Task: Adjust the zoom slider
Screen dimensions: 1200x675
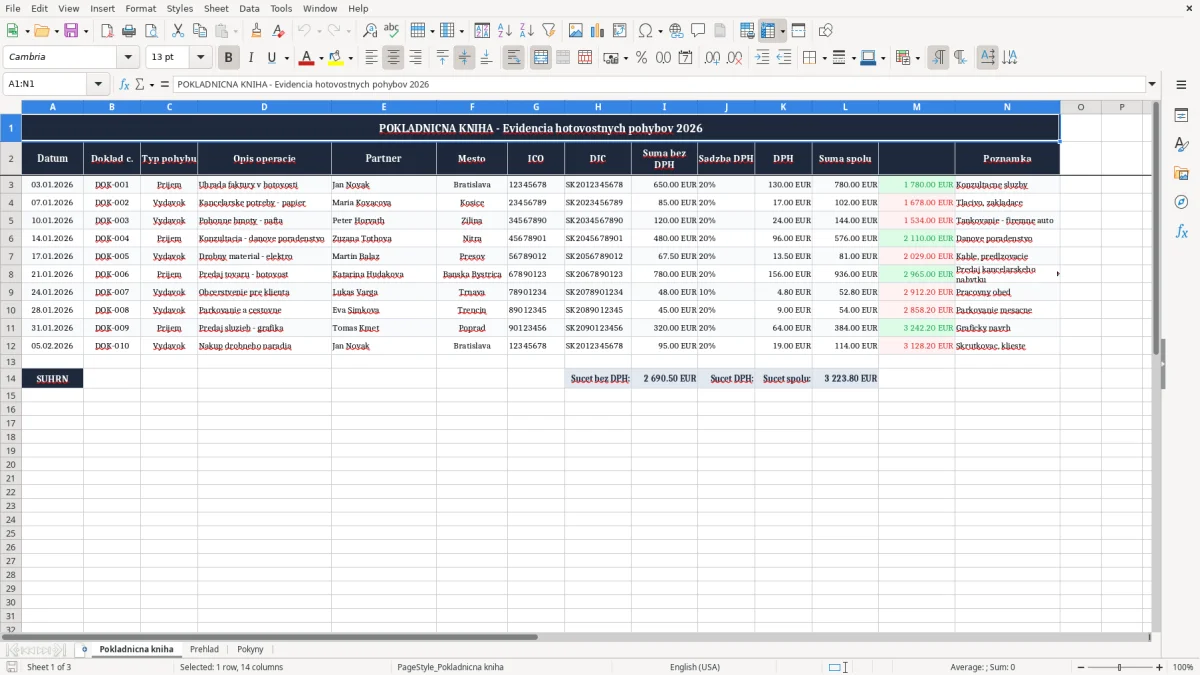Action: (1119, 667)
